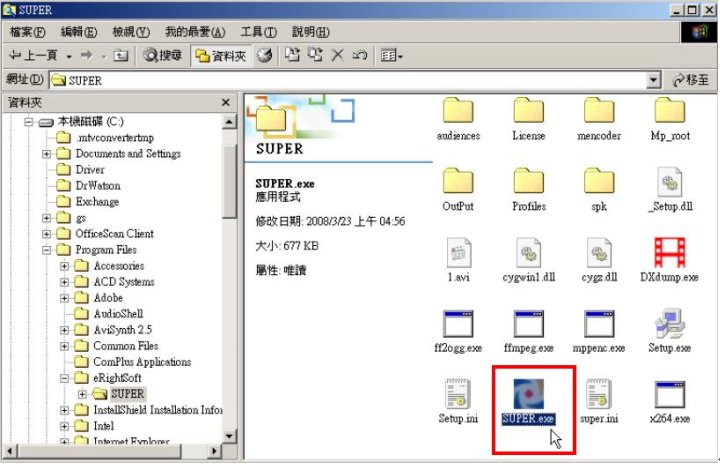Click the Undo toolbar icon
The image size is (720, 464).
pyautogui.click(x=360, y=56)
